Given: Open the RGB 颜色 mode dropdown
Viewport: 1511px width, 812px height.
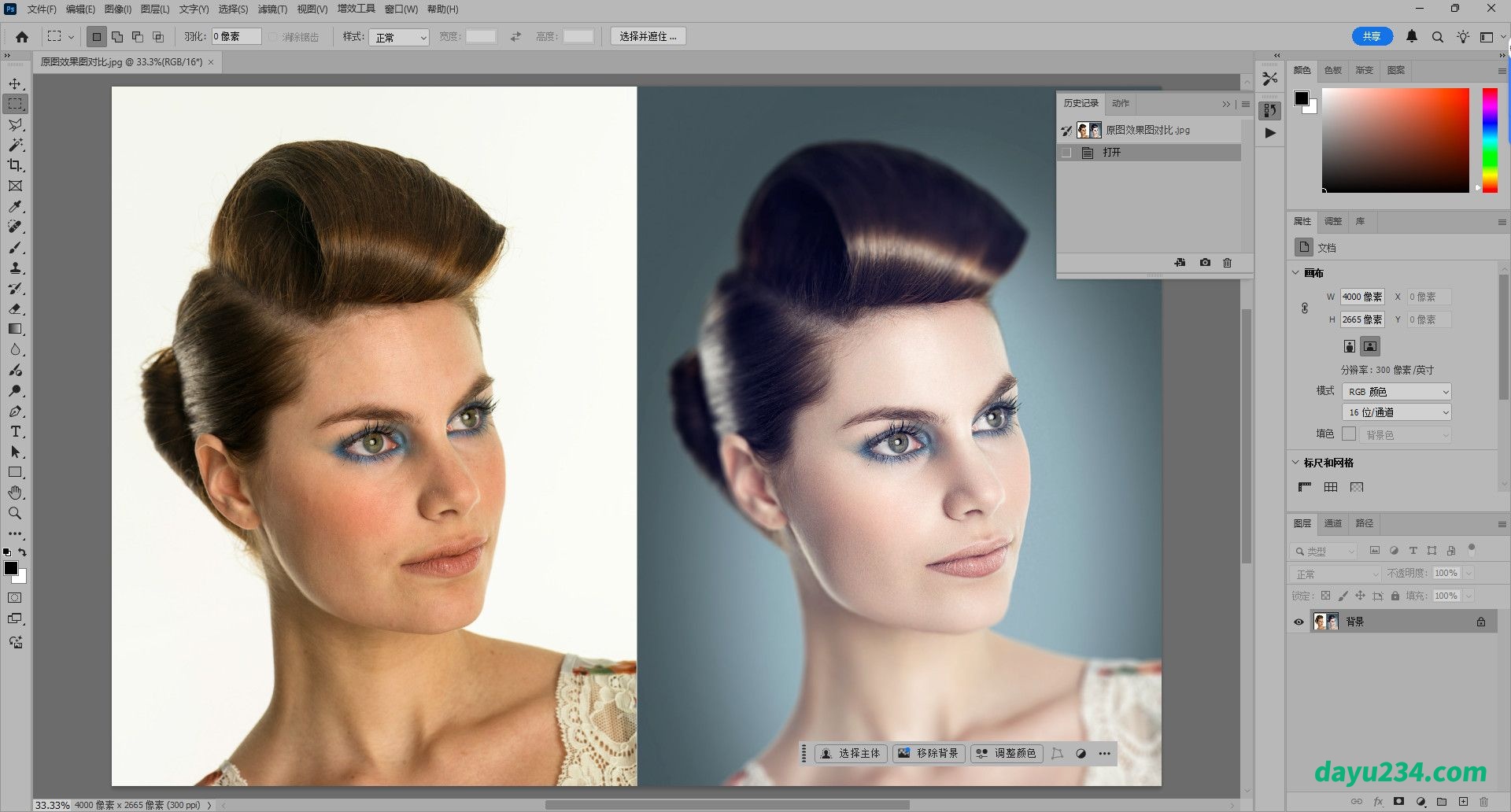Looking at the screenshot, I should (1396, 391).
